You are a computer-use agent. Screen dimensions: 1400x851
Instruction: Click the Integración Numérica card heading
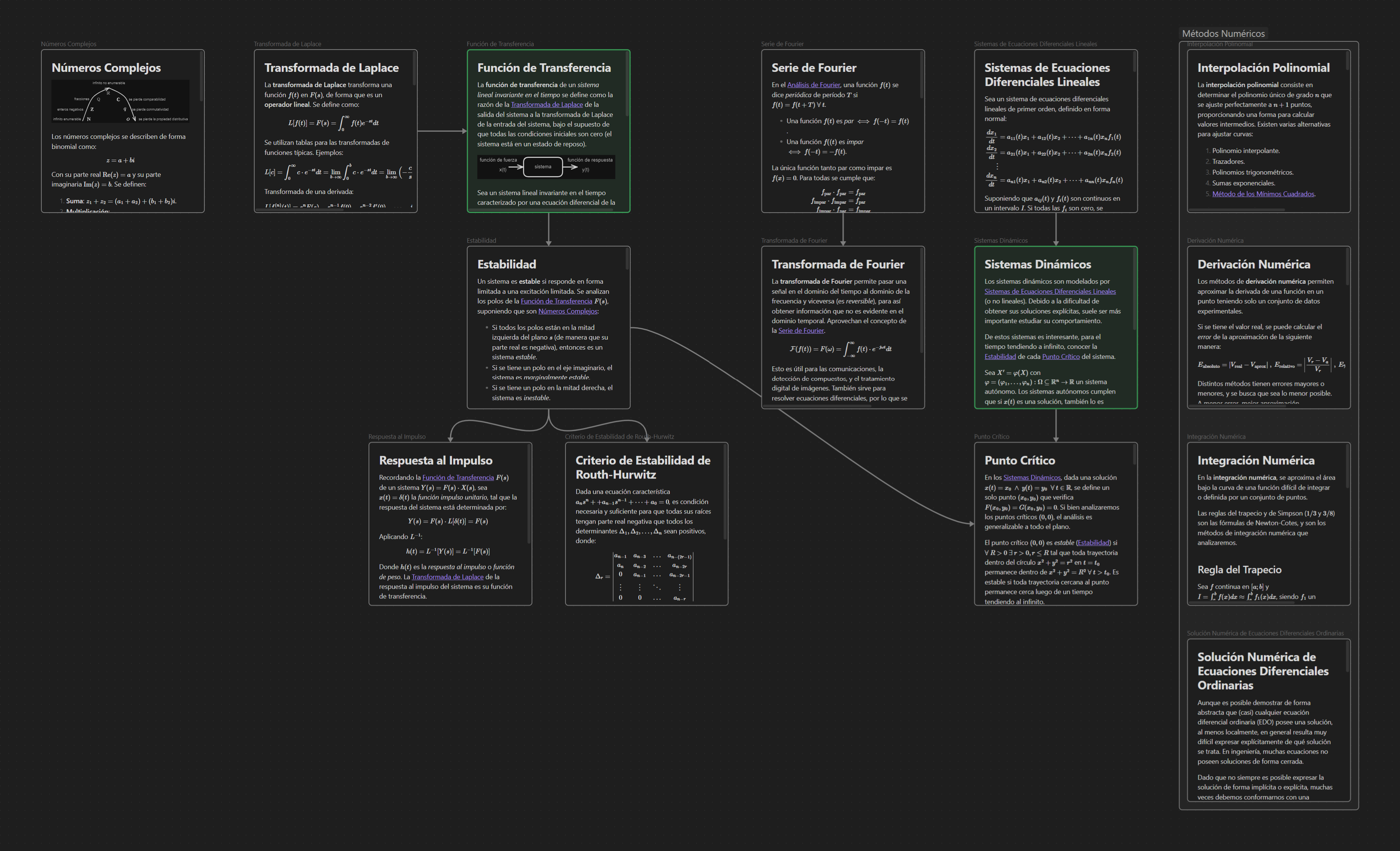click(x=1256, y=461)
